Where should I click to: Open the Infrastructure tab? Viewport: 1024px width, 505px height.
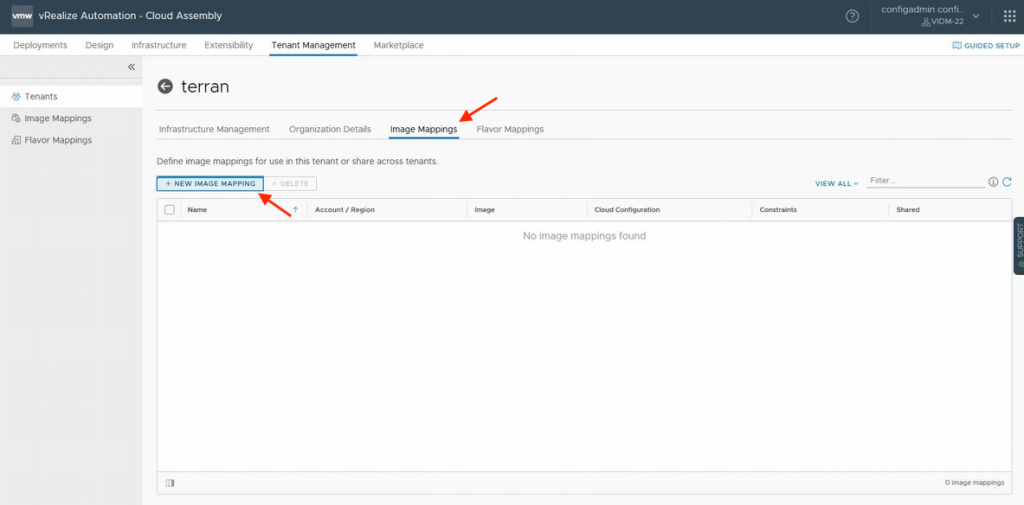(x=159, y=45)
